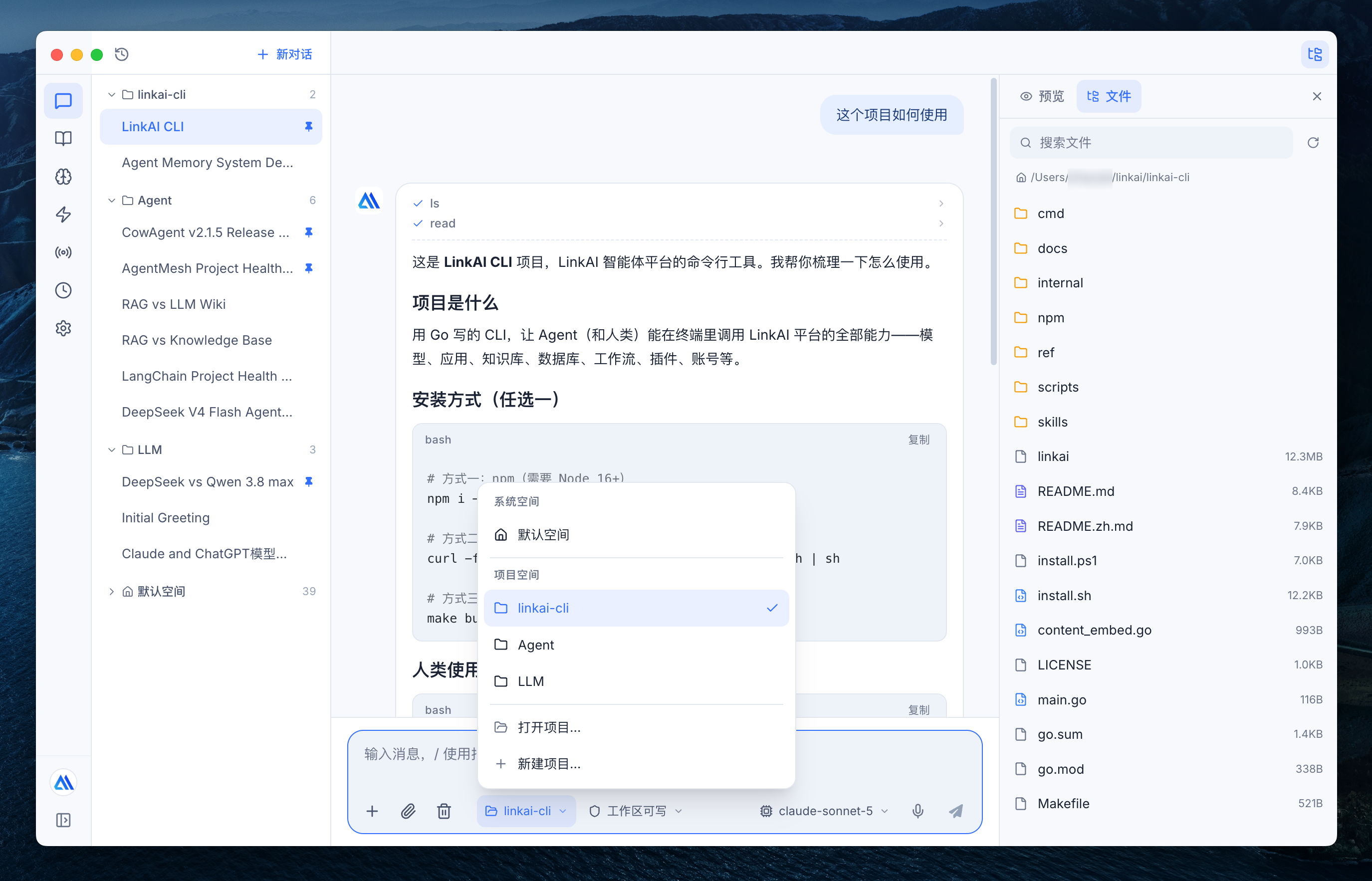Open the linkai-cli workspace dropdown

(526, 811)
